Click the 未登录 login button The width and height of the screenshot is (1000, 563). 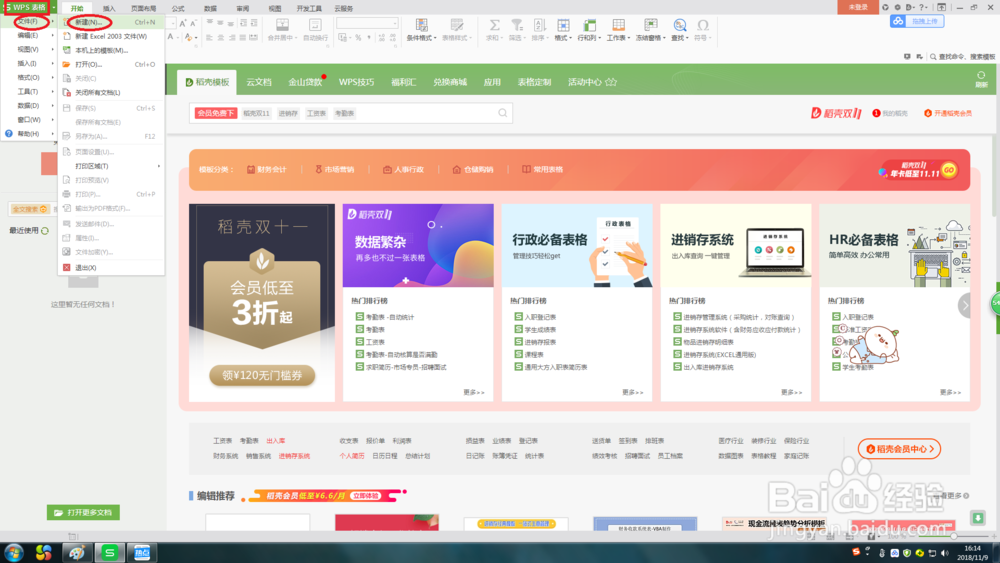click(858, 7)
